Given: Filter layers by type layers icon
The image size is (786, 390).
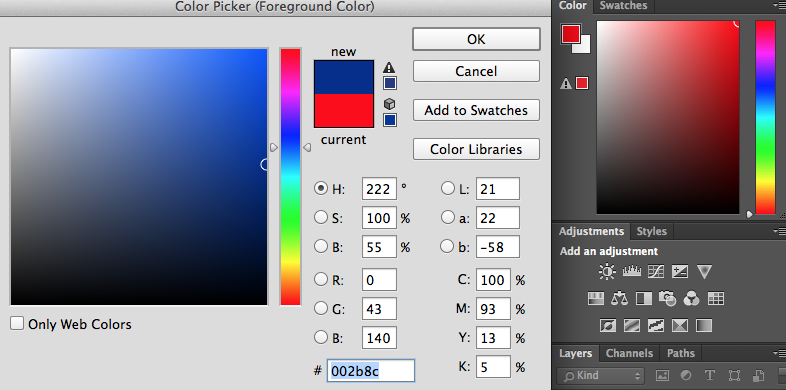Looking at the screenshot, I should click(x=709, y=375).
